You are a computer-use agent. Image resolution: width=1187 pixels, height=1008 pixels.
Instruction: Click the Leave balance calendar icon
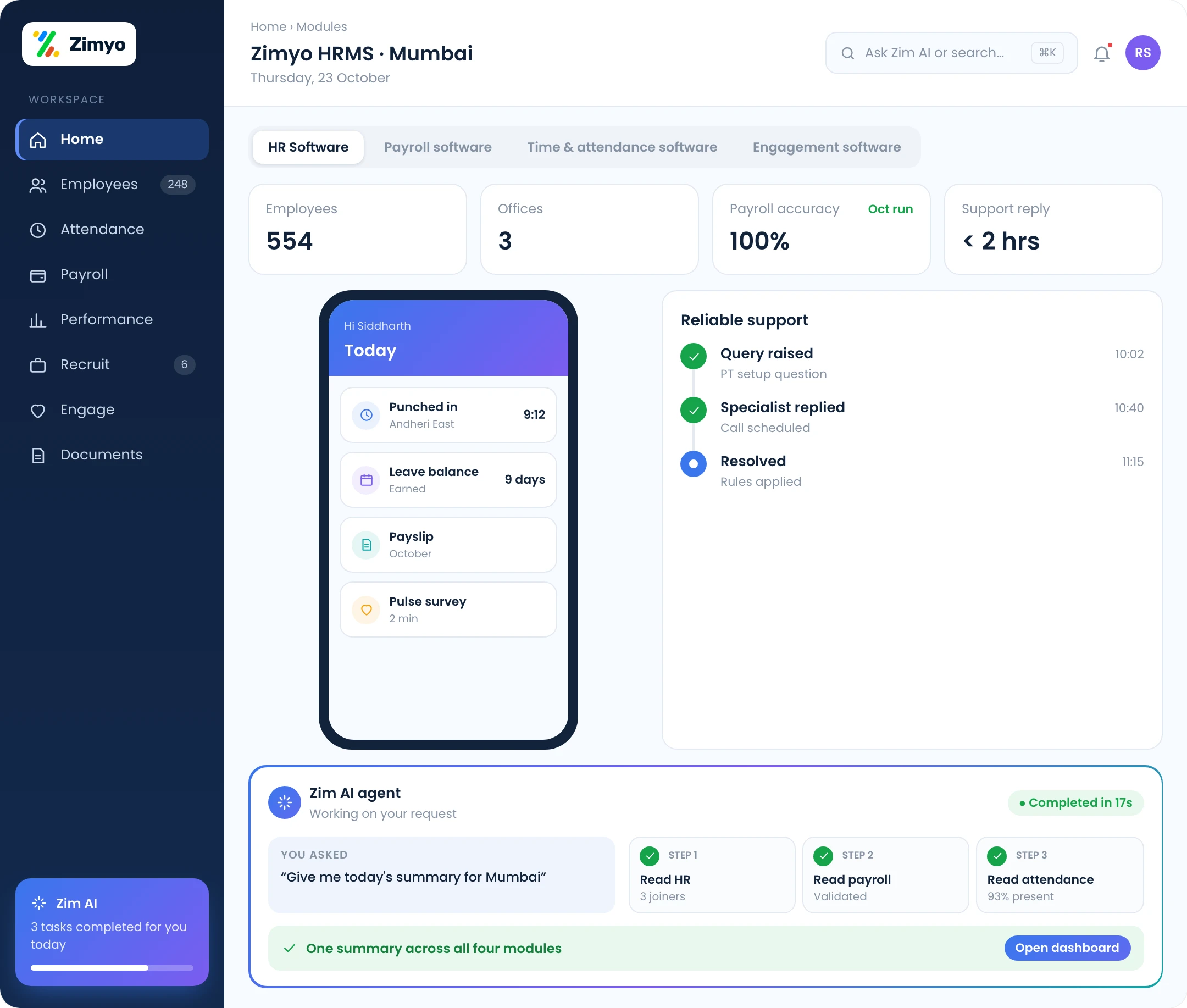(366, 480)
